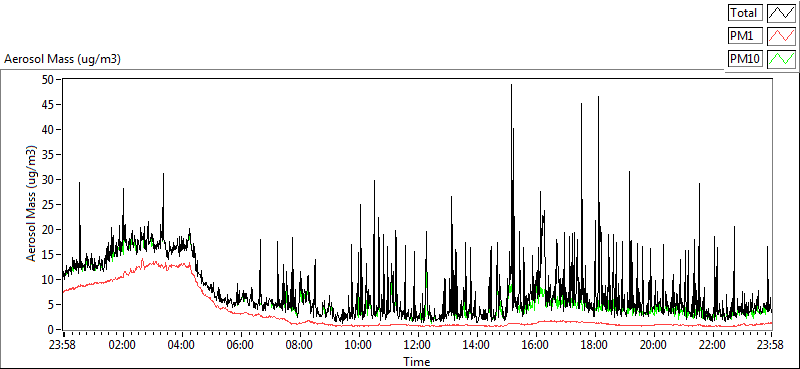The width and height of the screenshot is (800, 369).
Task: Click the 06:00 time axis label
Action: [240, 344]
